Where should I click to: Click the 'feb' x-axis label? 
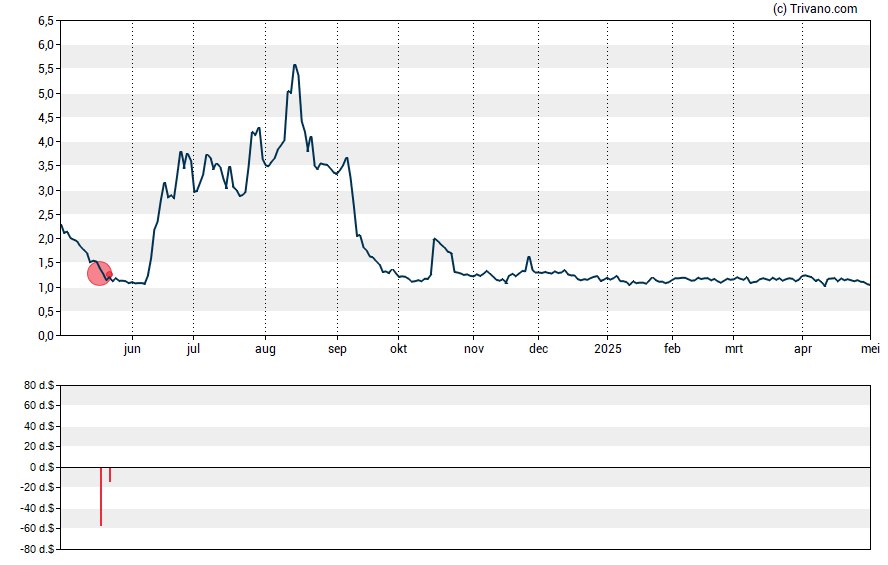click(672, 349)
